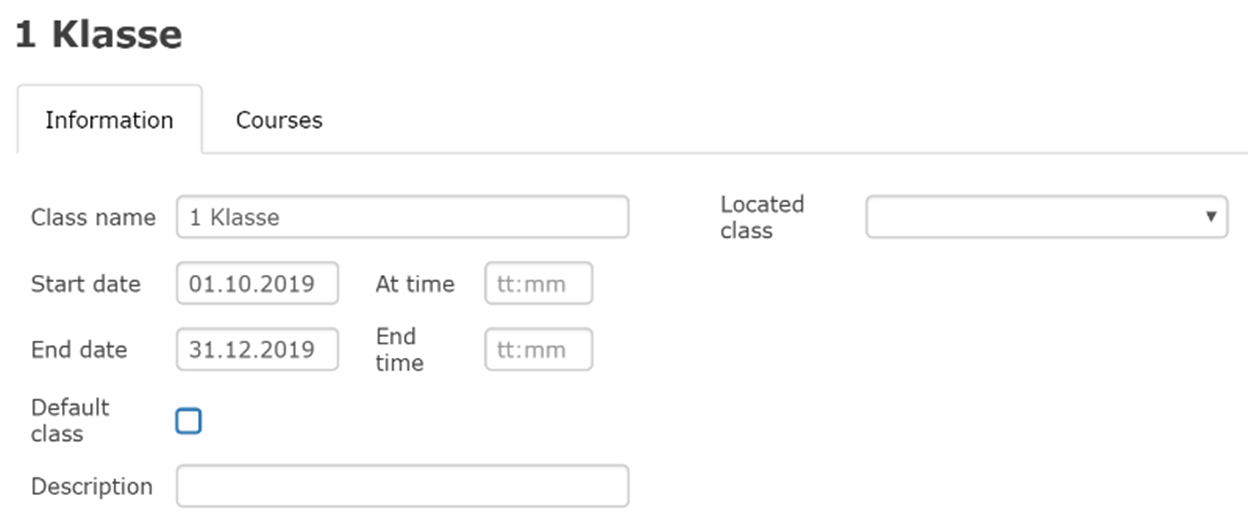Click the "End date" label
This screenshot has height=532, width=1248.
pyautogui.click(x=79, y=350)
